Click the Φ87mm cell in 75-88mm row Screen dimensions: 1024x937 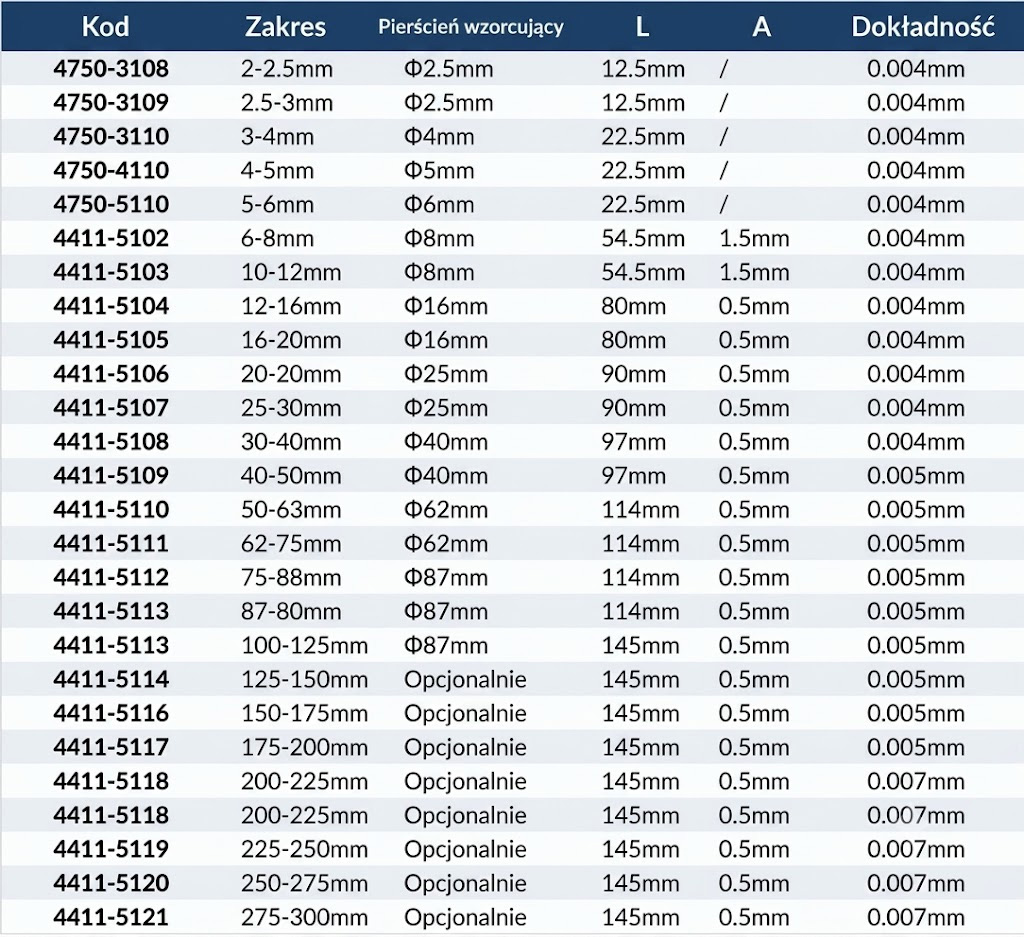(446, 577)
